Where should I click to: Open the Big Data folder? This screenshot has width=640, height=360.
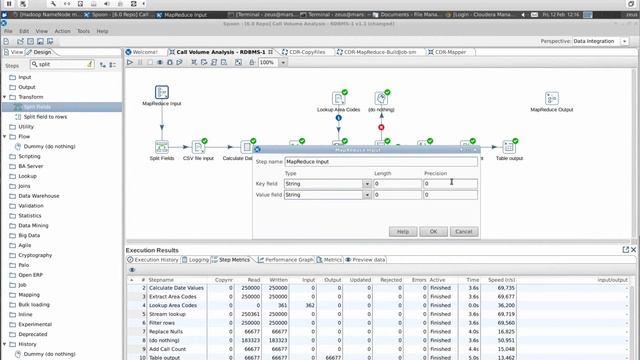click(29, 236)
